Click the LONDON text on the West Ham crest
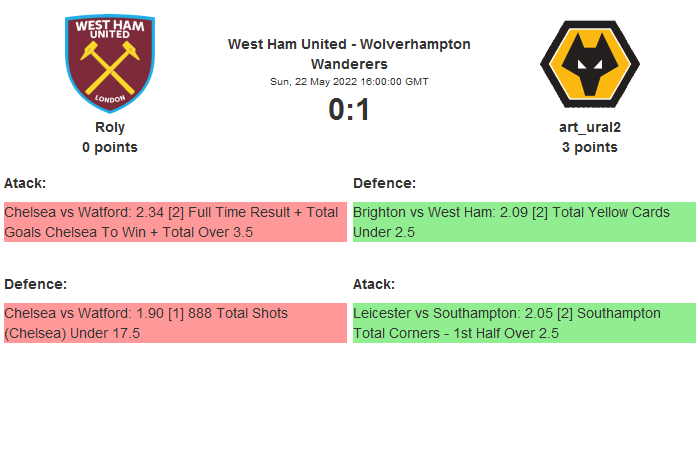The width and height of the screenshot is (700, 460). [110, 99]
